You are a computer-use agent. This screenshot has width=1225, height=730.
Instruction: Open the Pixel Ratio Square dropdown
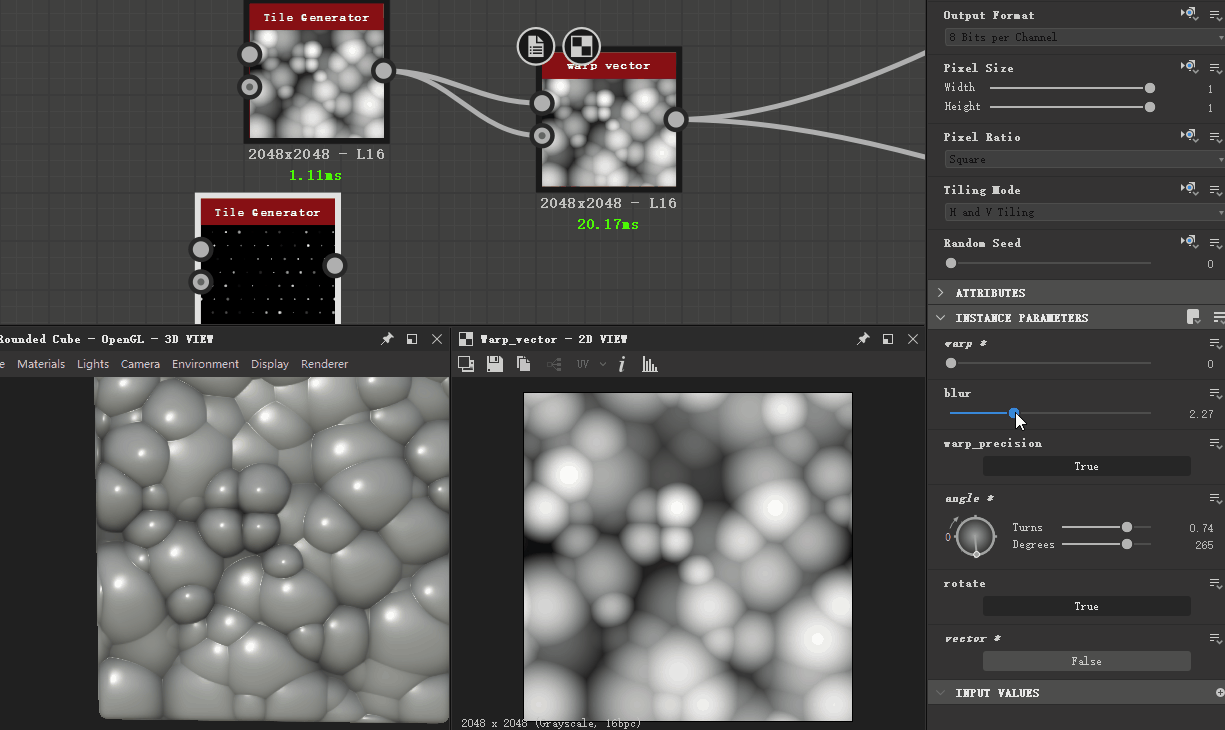[1084, 159]
